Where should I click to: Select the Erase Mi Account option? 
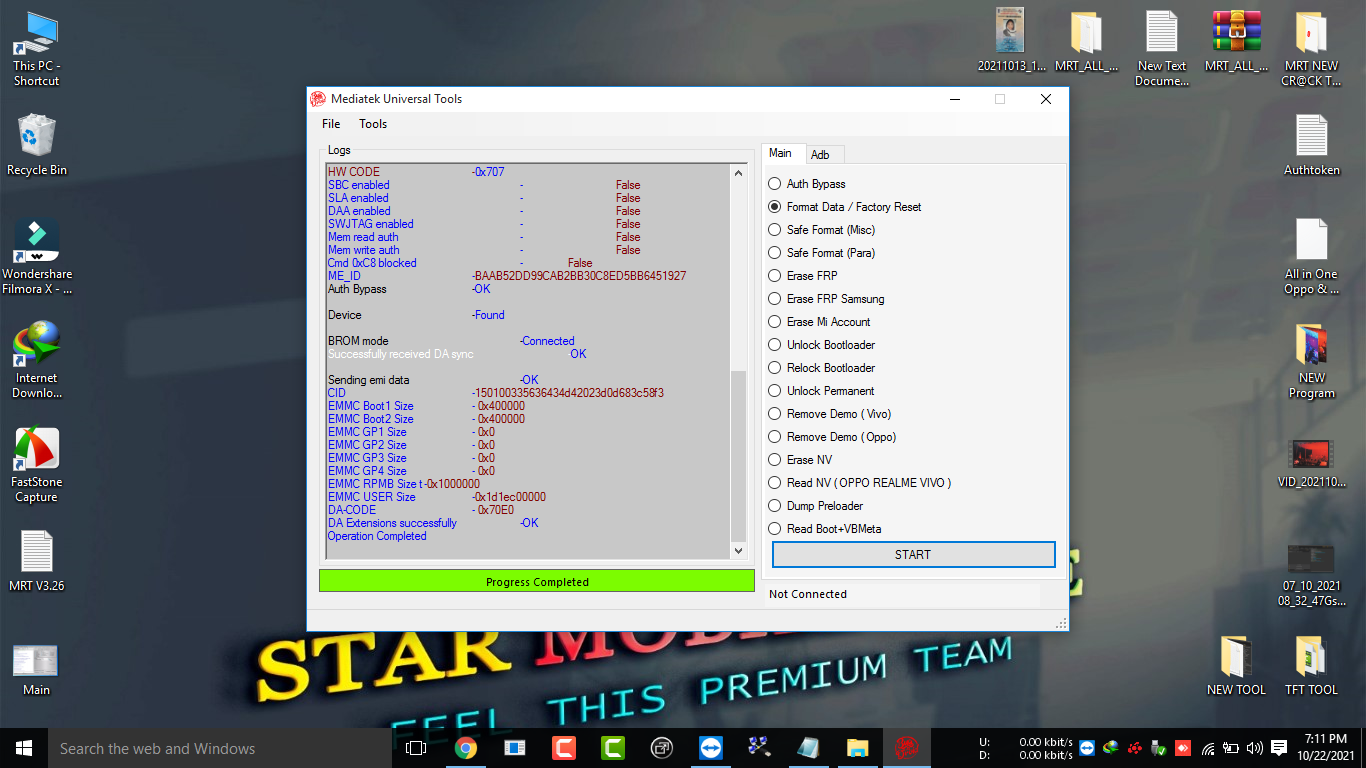click(x=819, y=322)
